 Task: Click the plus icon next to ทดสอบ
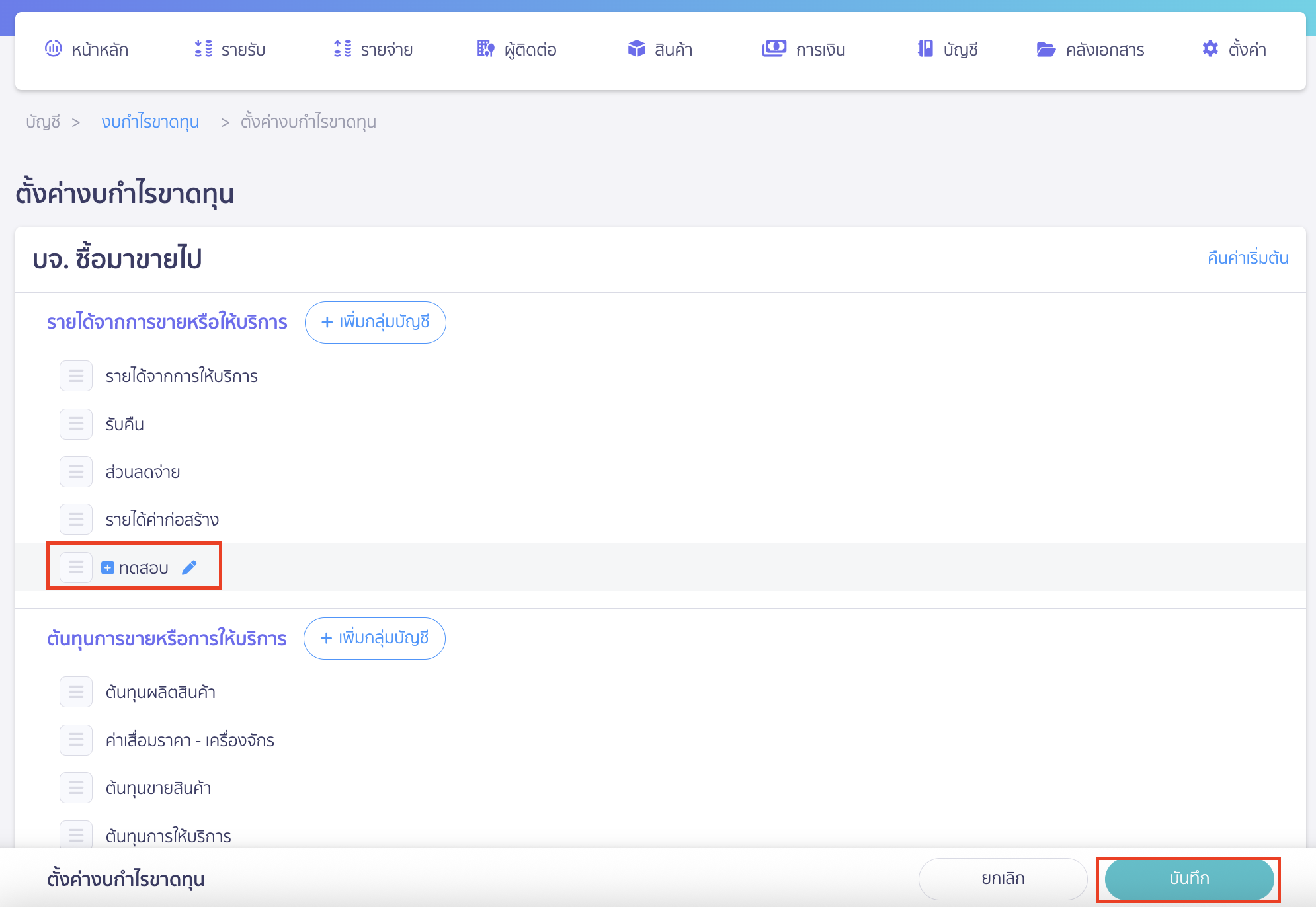point(106,567)
